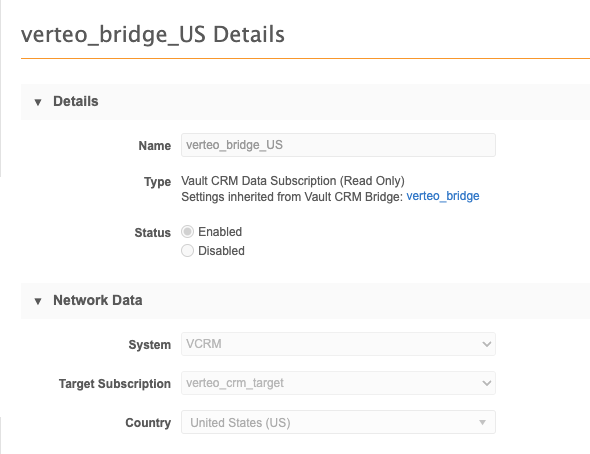Open the Target Subscription dropdown
Viewport: 590px width, 454px height.
pyautogui.click(x=338, y=383)
